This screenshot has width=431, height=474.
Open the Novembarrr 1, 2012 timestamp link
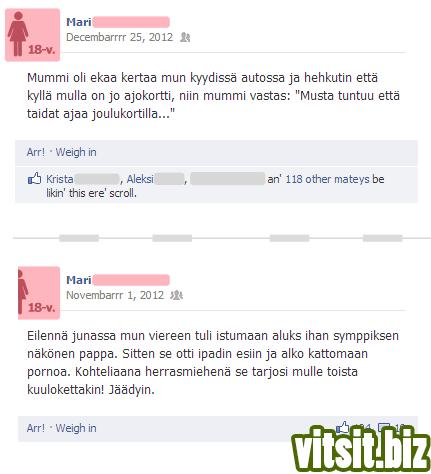tap(115, 295)
